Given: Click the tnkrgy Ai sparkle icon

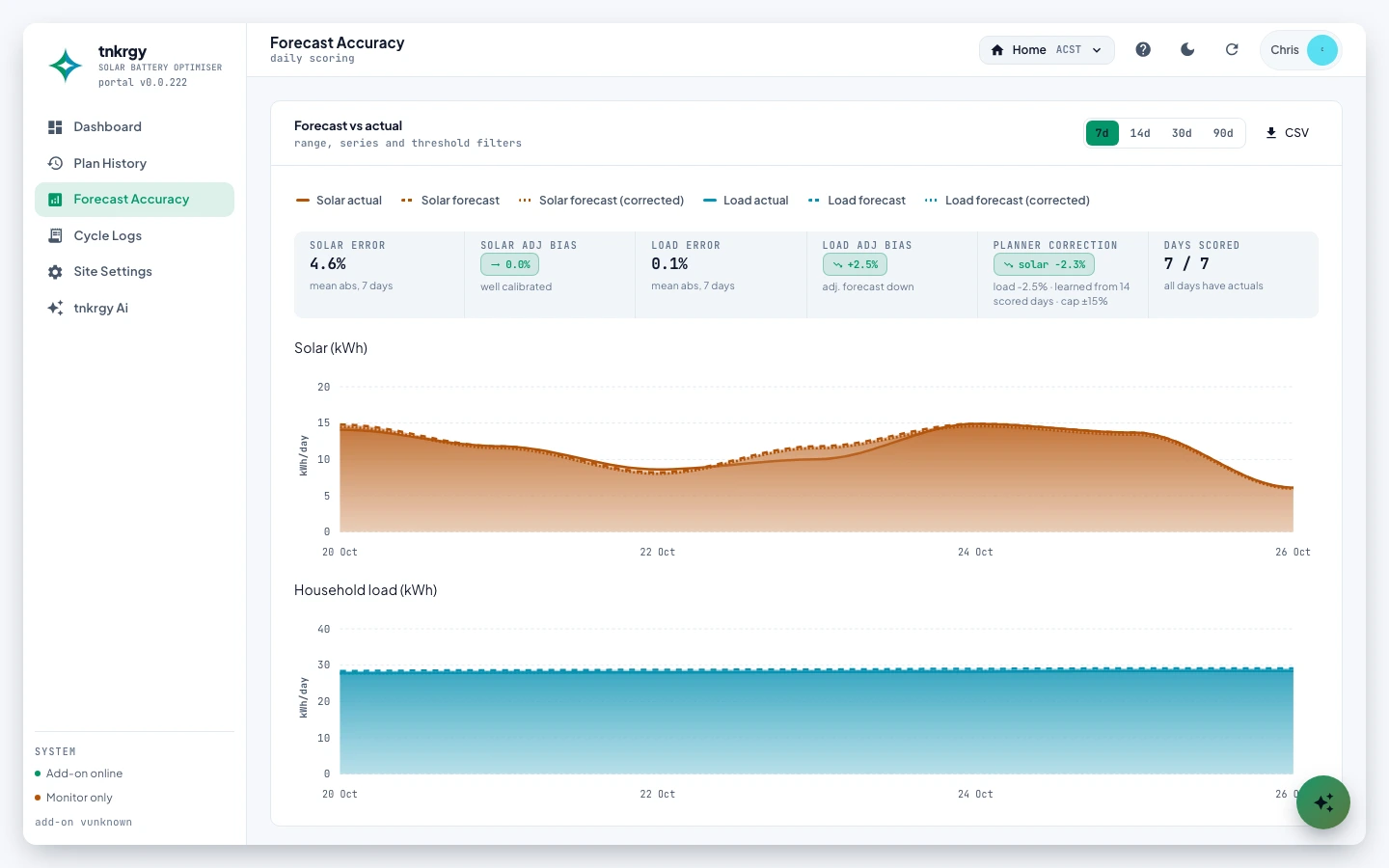Looking at the screenshot, I should point(55,309).
